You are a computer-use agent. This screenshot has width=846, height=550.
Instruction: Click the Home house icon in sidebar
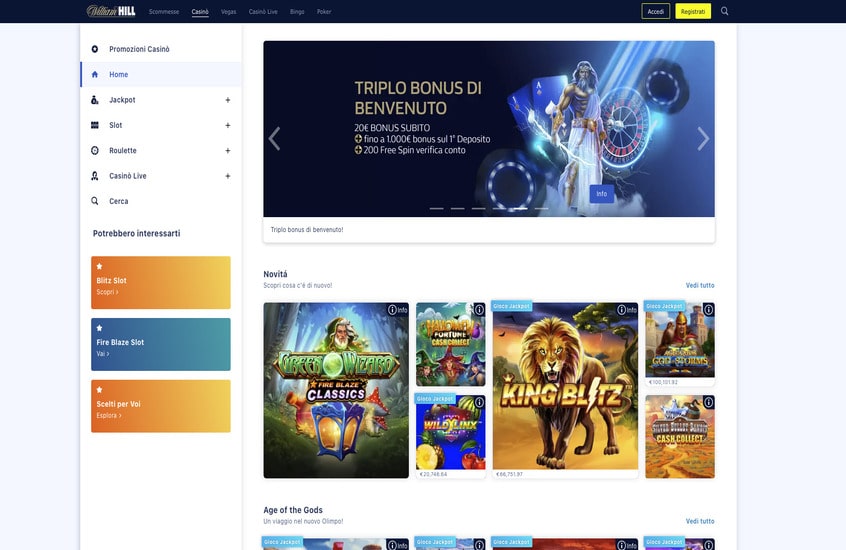[x=95, y=74]
